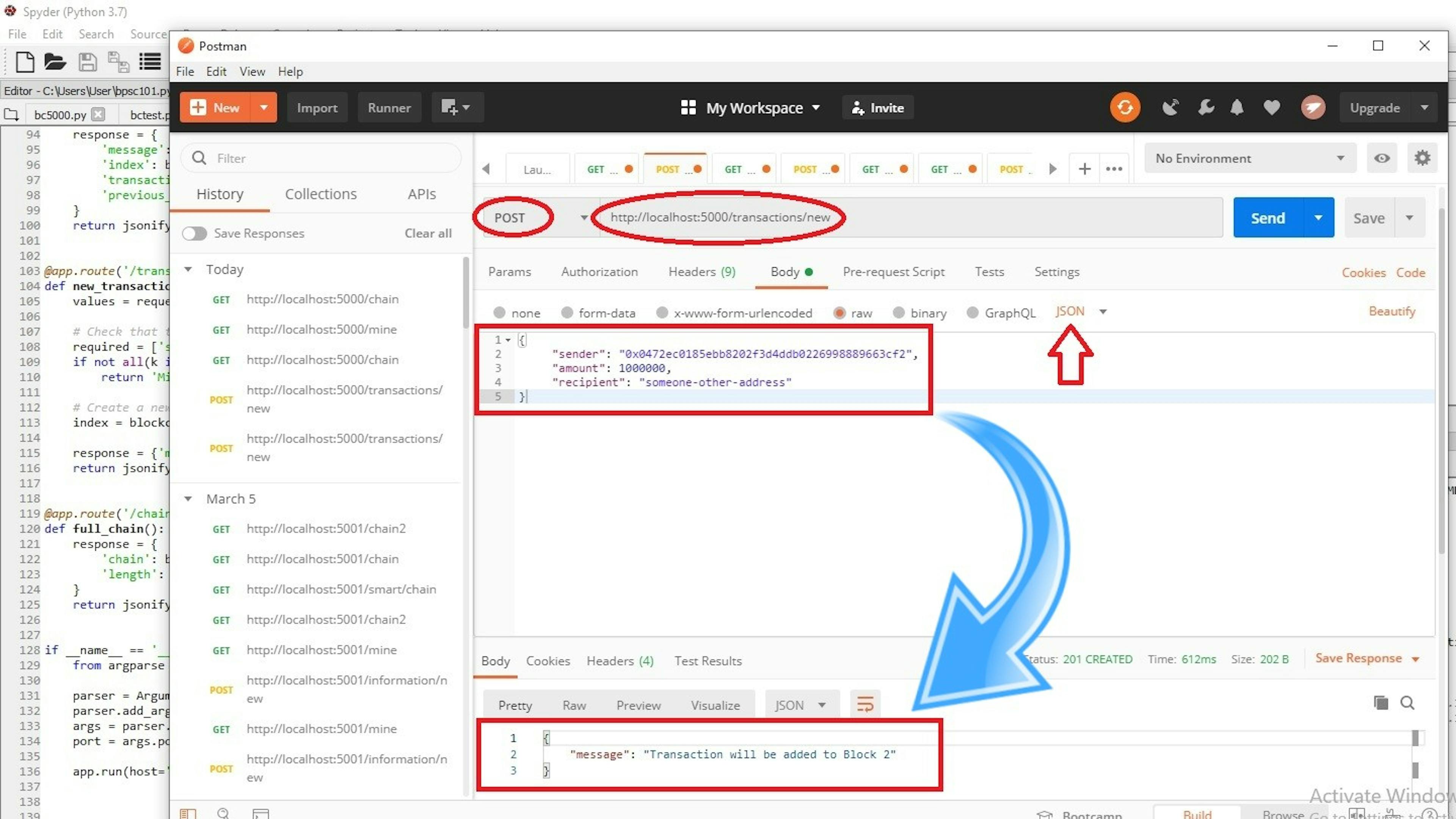The image size is (1456, 819).
Task: Close the bc5000.py tab in Spyder
Action: click(98, 114)
